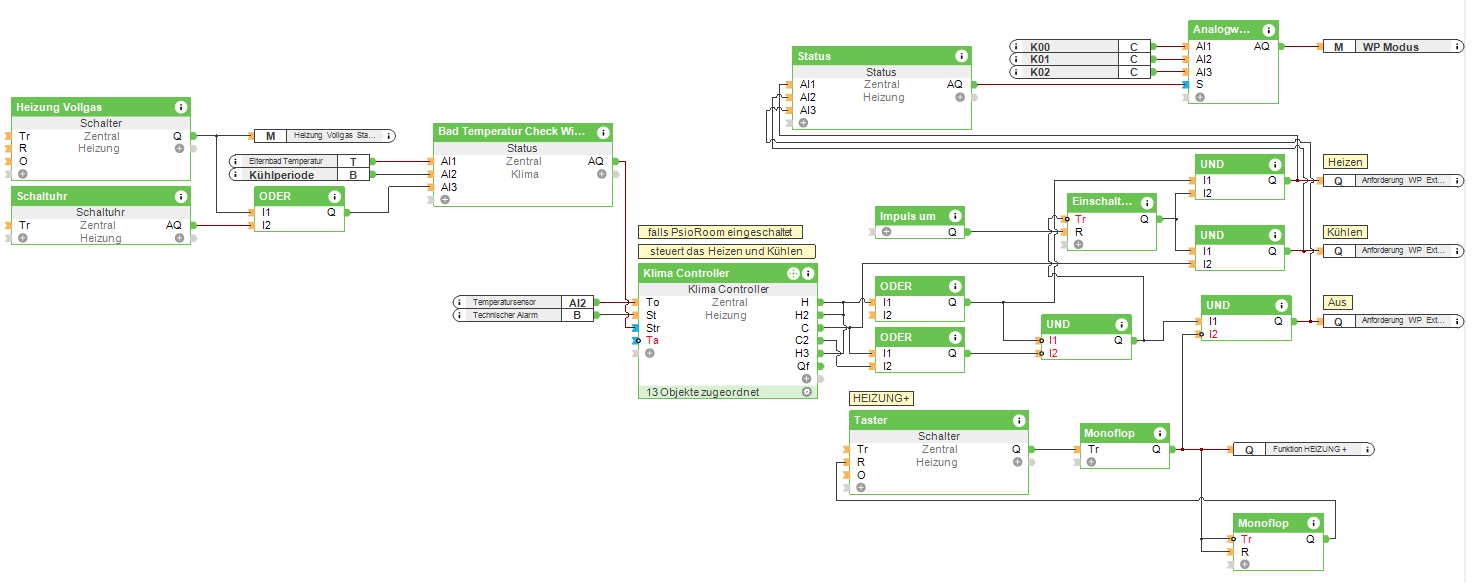Expand more outputs on Heizung Vollgas block

180,148
